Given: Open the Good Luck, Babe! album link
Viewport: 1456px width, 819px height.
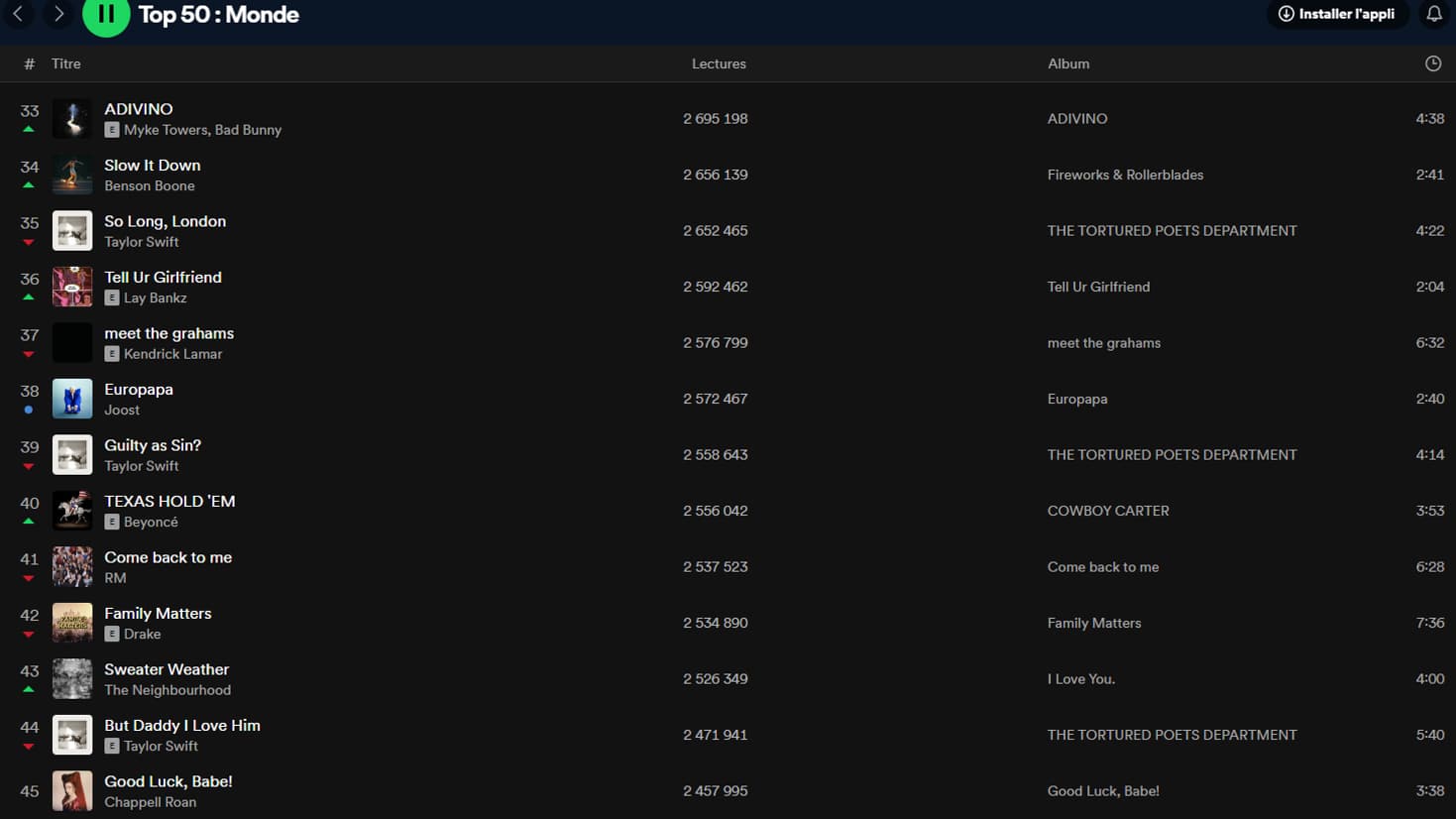Looking at the screenshot, I should tap(1103, 791).
